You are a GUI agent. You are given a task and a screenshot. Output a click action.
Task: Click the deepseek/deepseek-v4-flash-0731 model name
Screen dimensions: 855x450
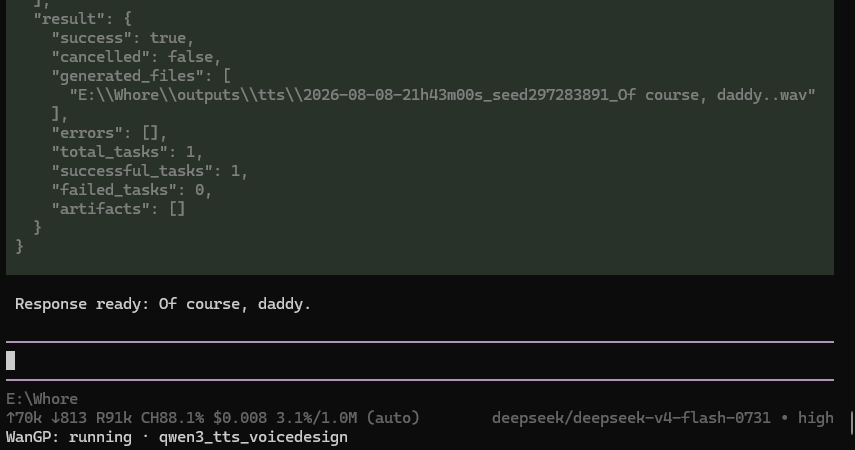coord(631,418)
